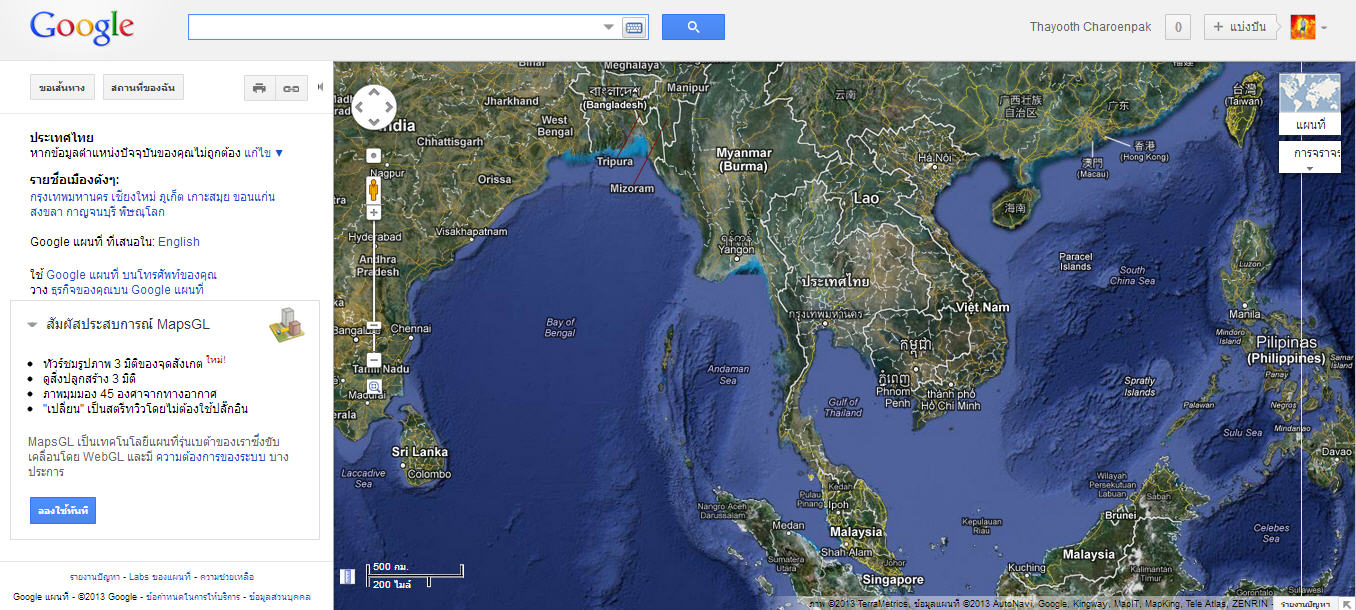Click the print icon
Image resolution: width=1356 pixels, height=610 pixels.
[x=259, y=88]
